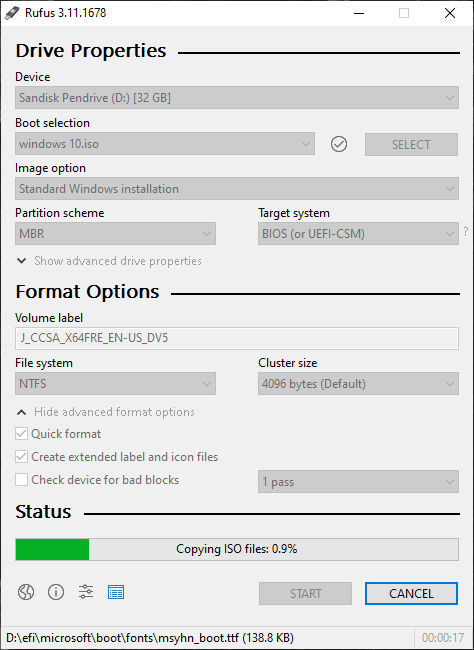Collapse Hide advanced format options

tap(105, 412)
